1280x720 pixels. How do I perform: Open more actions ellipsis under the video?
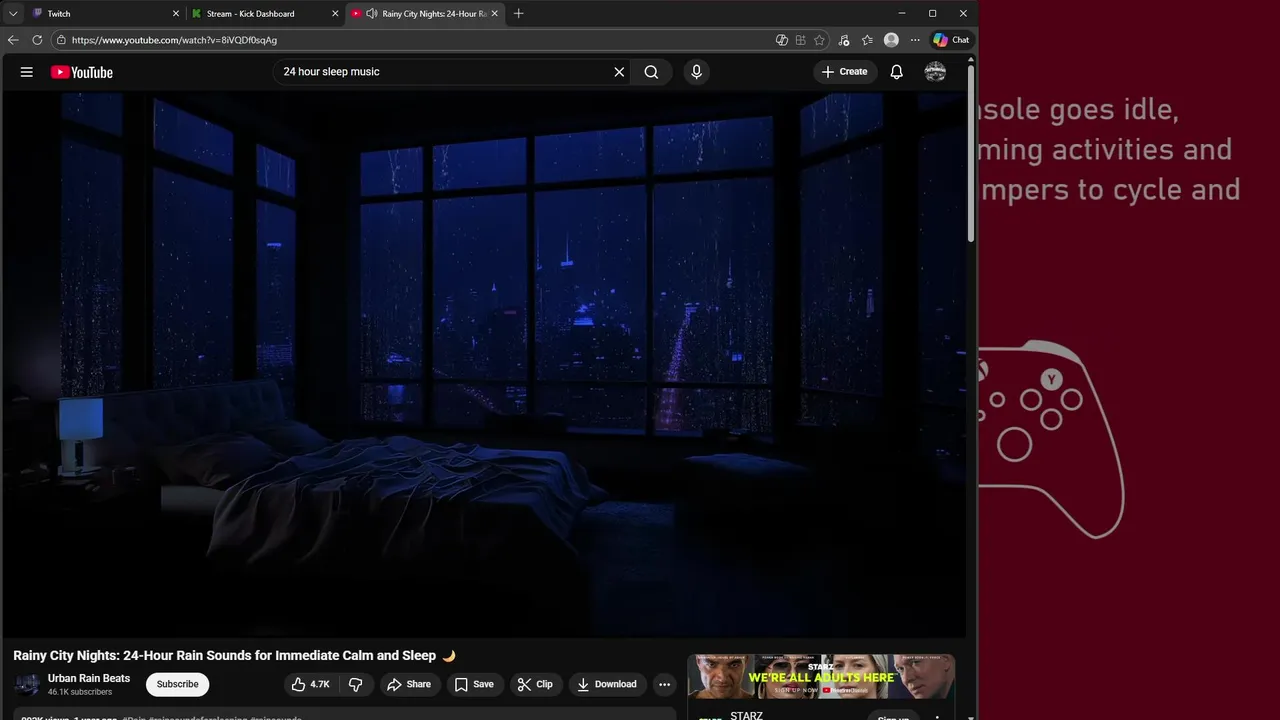pos(664,684)
